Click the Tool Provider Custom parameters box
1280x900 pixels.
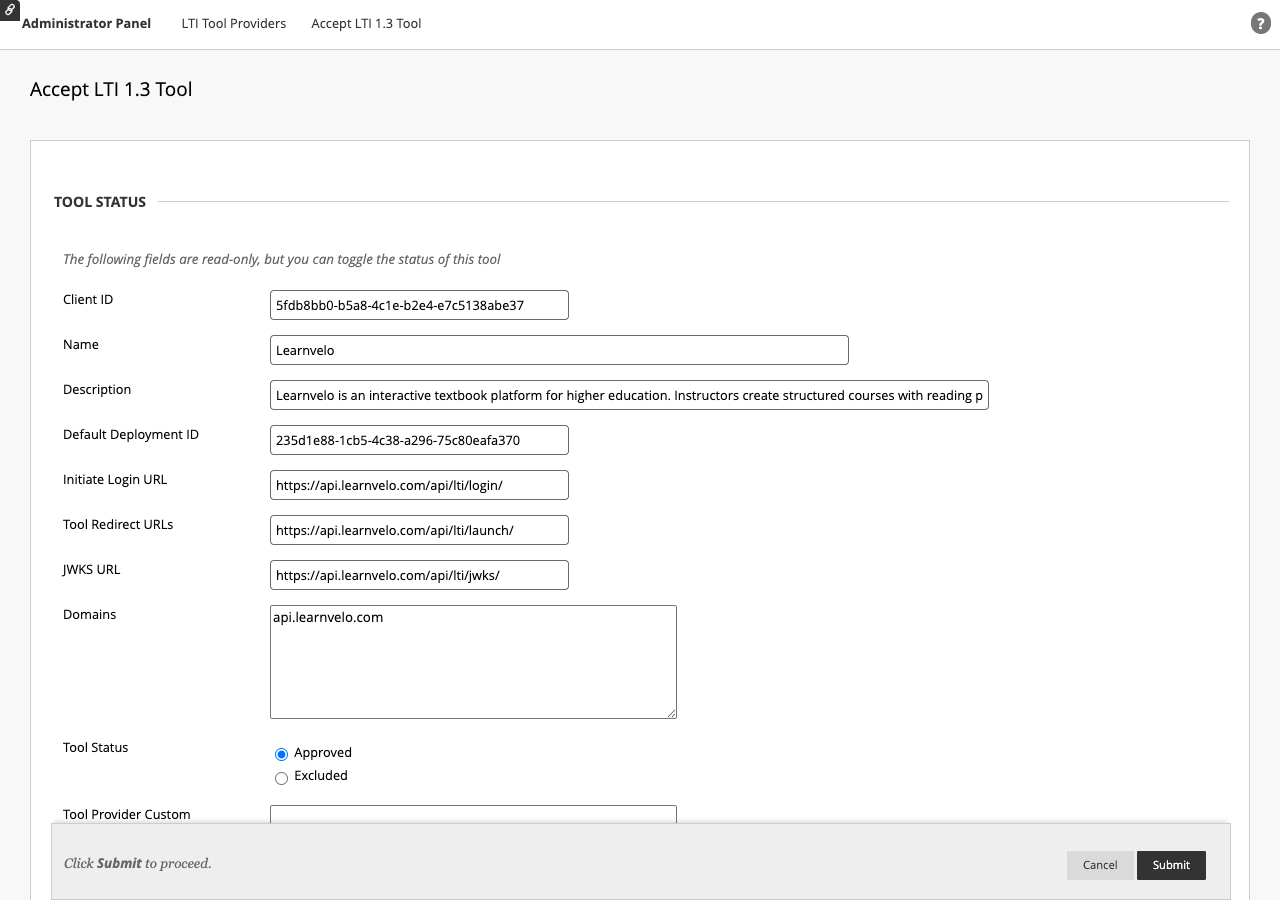[x=472, y=814]
